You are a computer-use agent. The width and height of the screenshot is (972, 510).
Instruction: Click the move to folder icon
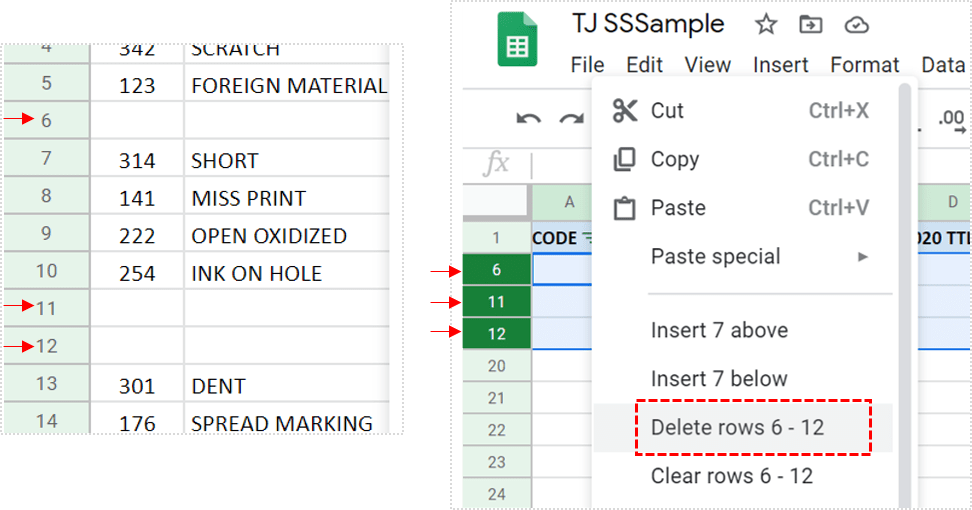[x=810, y=25]
